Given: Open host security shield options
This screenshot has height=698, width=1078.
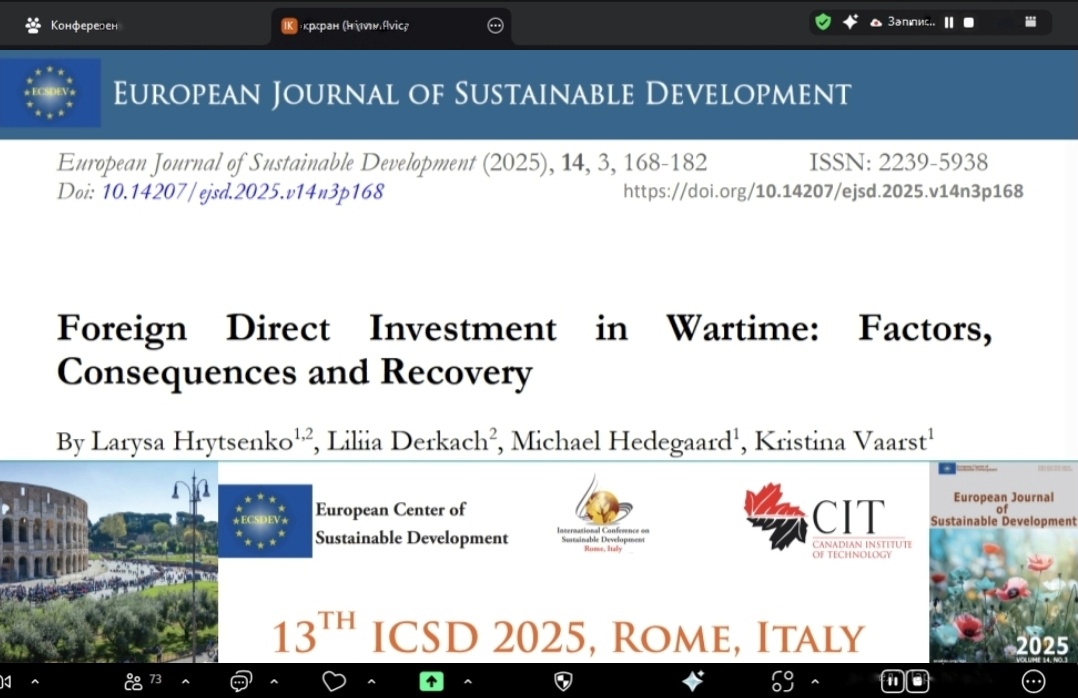Looking at the screenshot, I should pyautogui.click(x=563, y=681).
